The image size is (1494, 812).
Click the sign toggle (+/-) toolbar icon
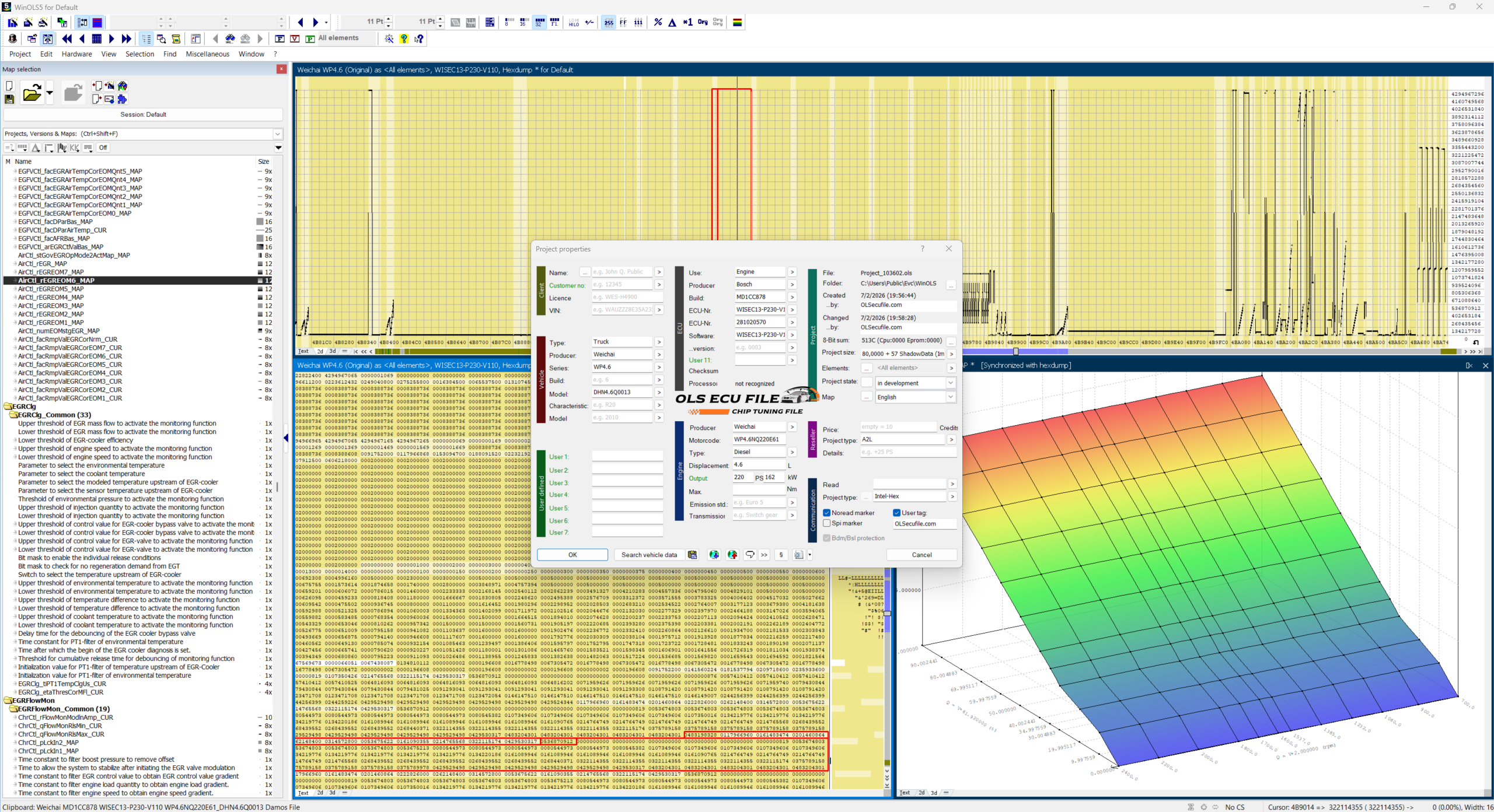point(589,22)
